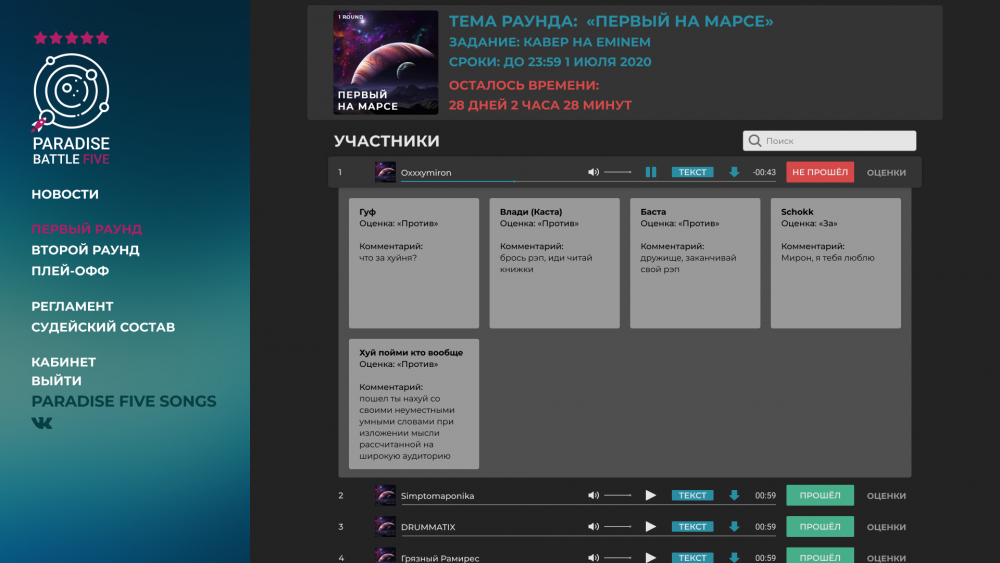Download the DRUMMATIX track
This screenshot has width=1000, height=563.
click(734, 527)
